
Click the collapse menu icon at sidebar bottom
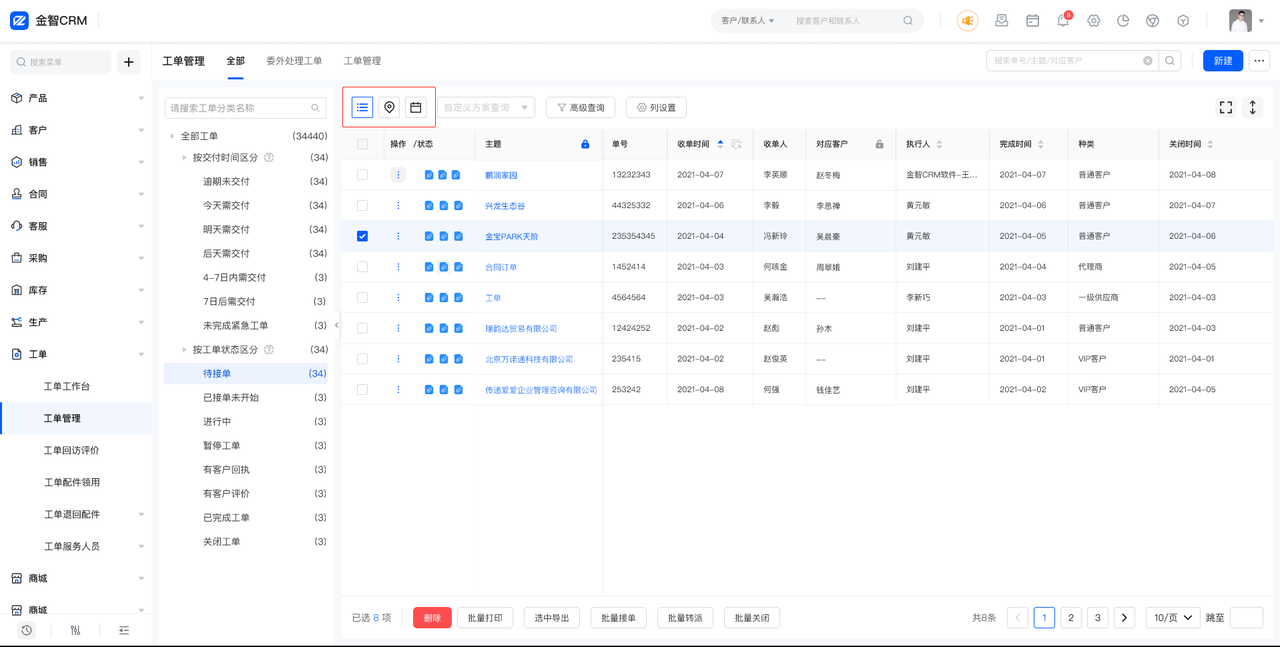click(x=124, y=630)
